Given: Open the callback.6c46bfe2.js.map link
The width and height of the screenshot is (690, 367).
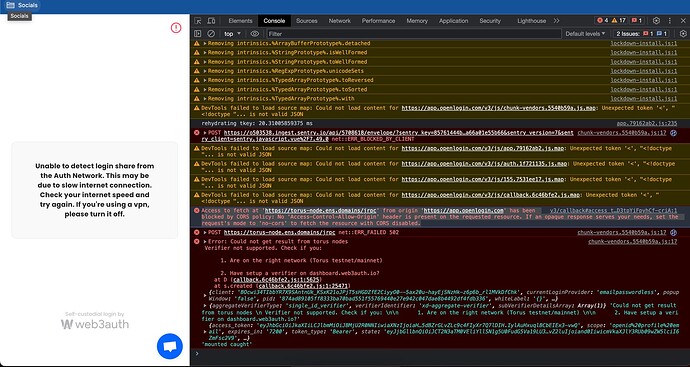Looking at the screenshot, I should click(x=491, y=195).
